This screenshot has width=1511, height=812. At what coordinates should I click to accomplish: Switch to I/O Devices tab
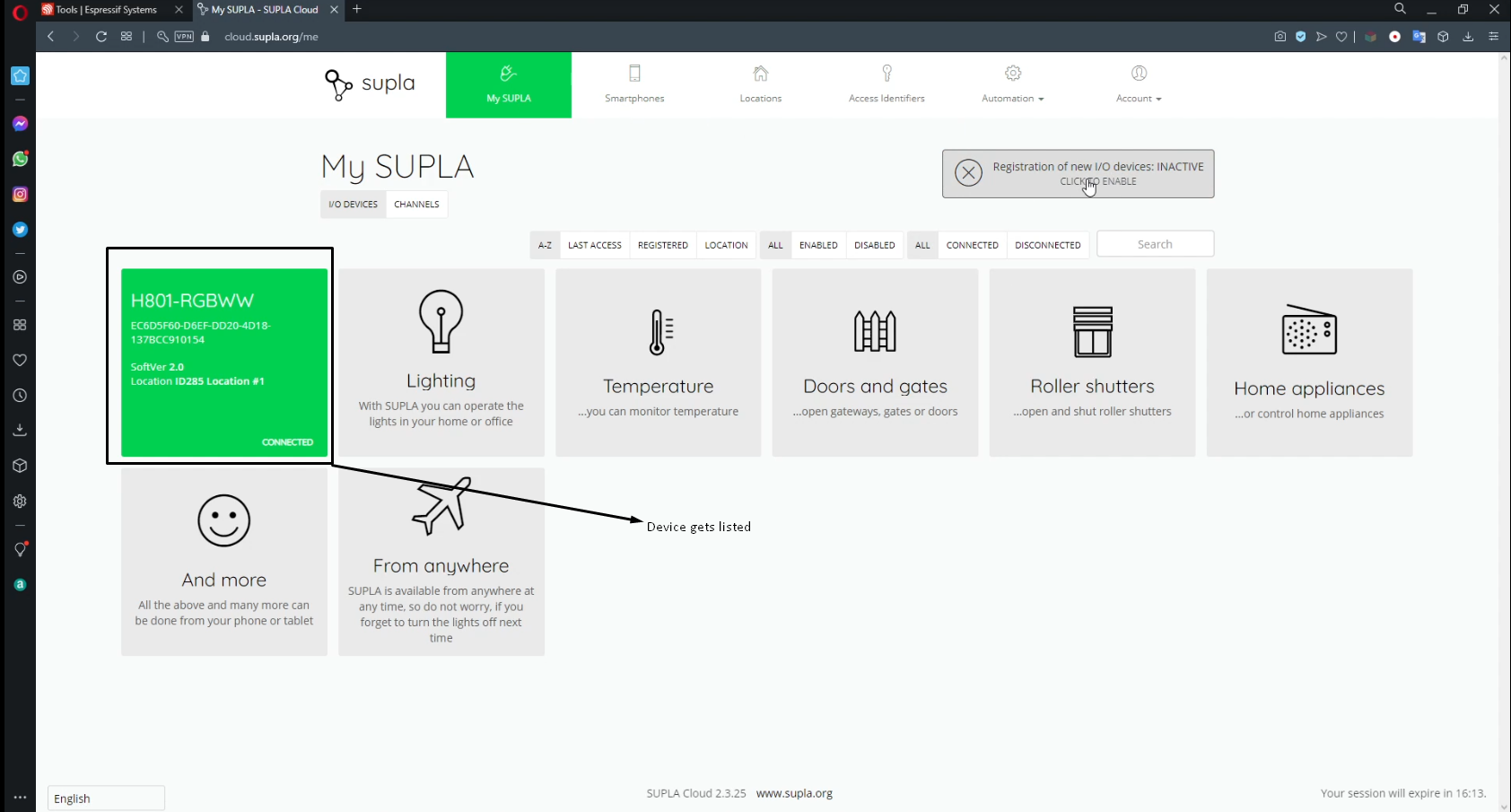tap(354, 205)
